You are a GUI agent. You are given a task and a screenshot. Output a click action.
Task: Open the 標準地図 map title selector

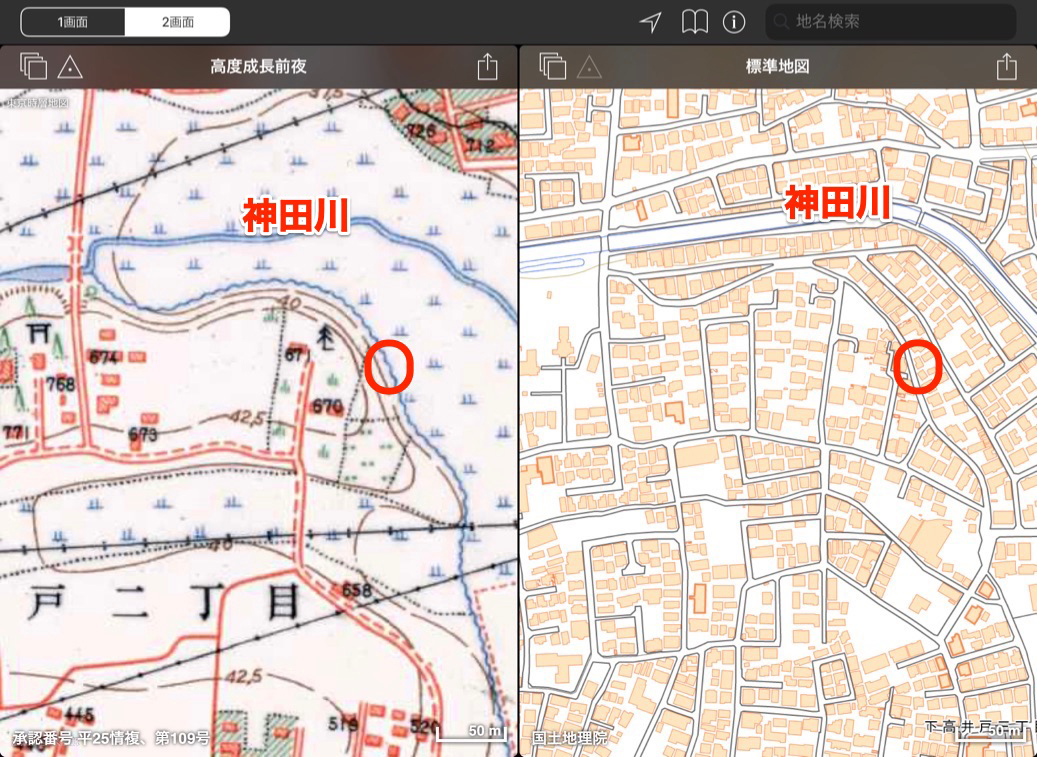[777, 67]
